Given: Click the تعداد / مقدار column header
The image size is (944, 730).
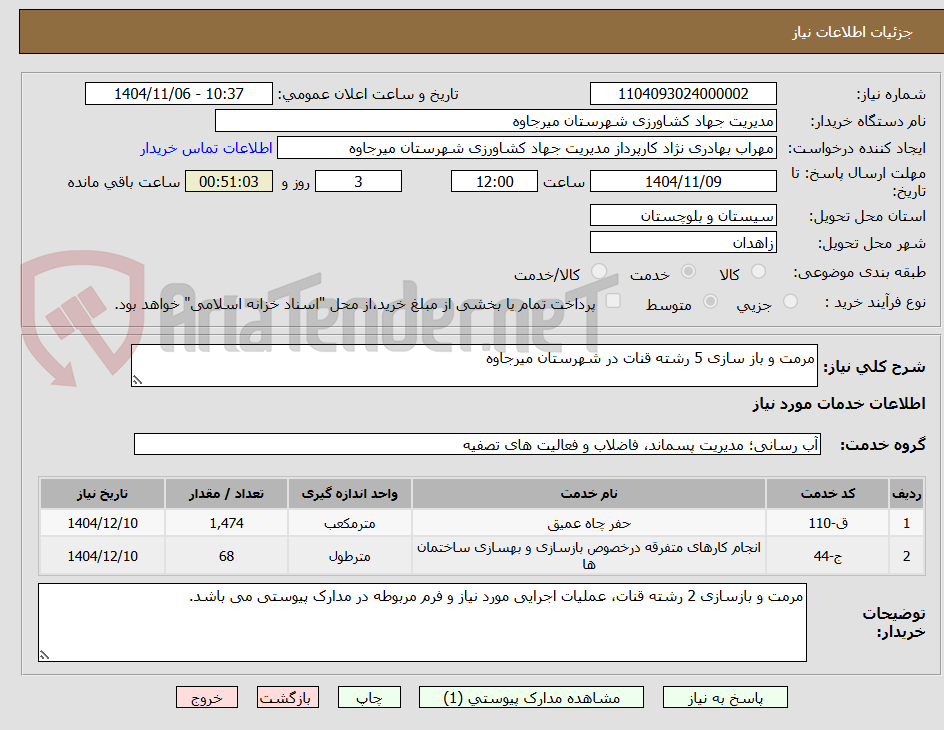Looking at the screenshot, I should [x=226, y=494].
